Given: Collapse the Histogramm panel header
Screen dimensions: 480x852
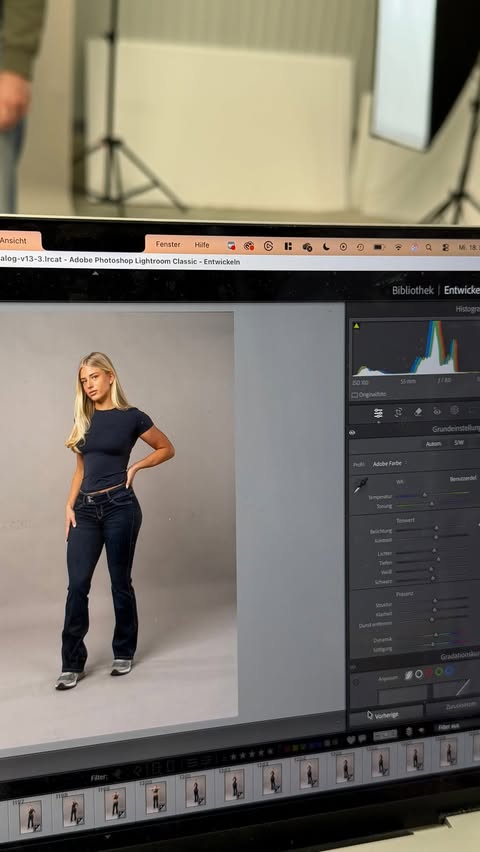Looking at the screenshot, I should click(467, 309).
